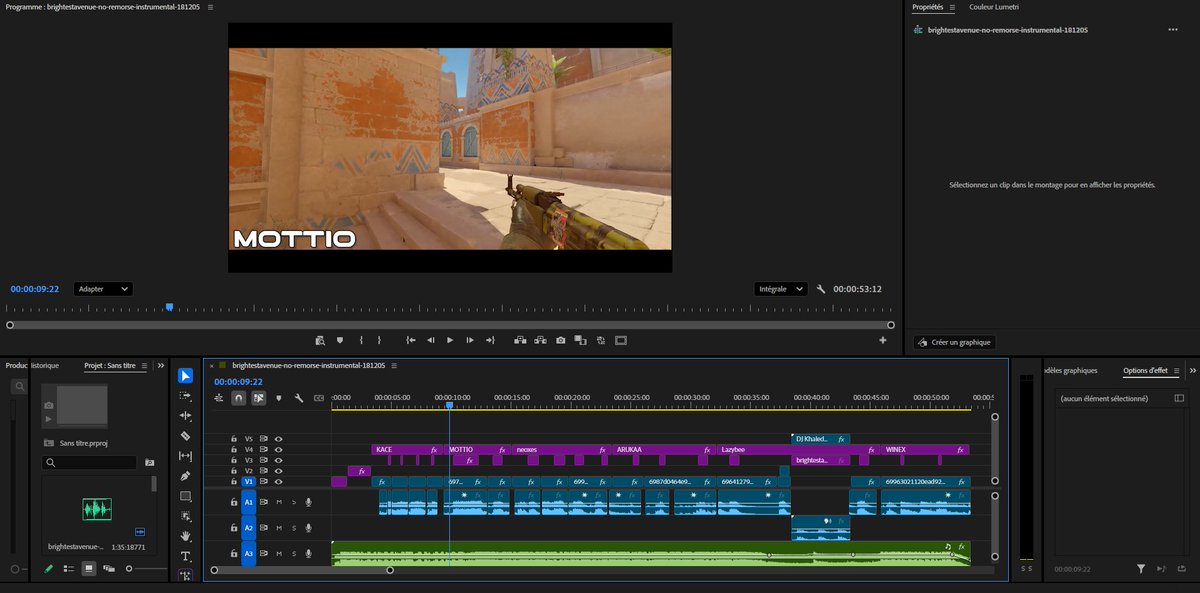
Task: Toggle lock on track V4
Action: click(234, 450)
